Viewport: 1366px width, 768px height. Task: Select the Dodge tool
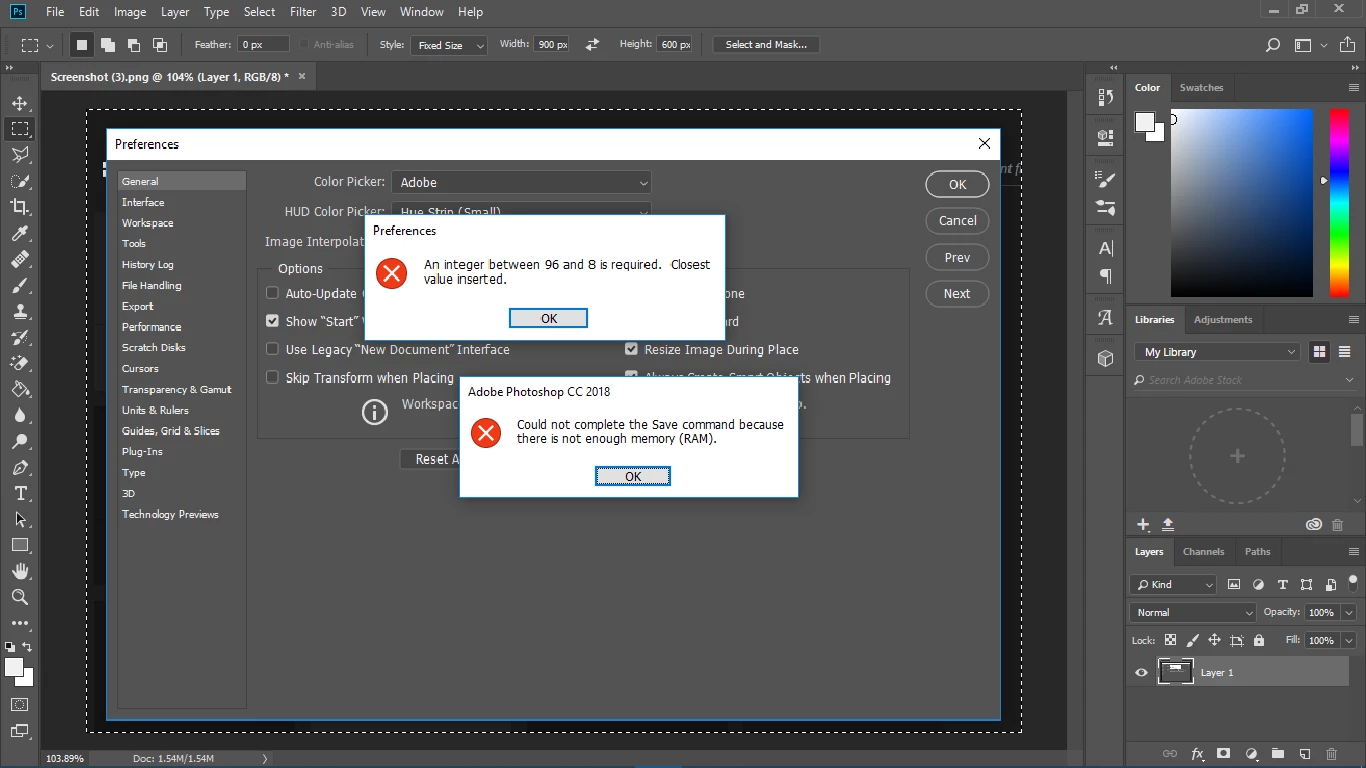coord(19,441)
